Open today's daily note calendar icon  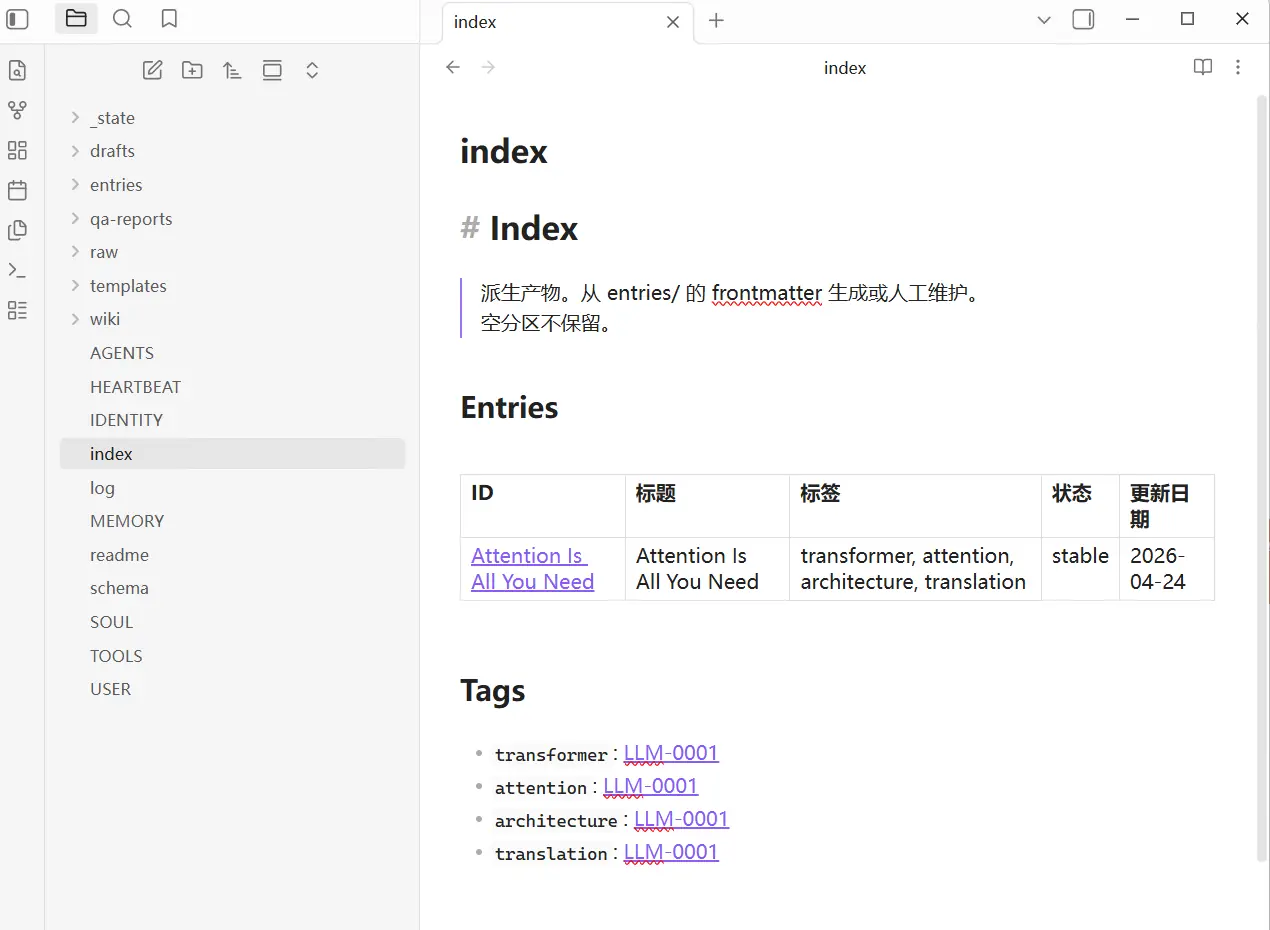coord(17,190)
